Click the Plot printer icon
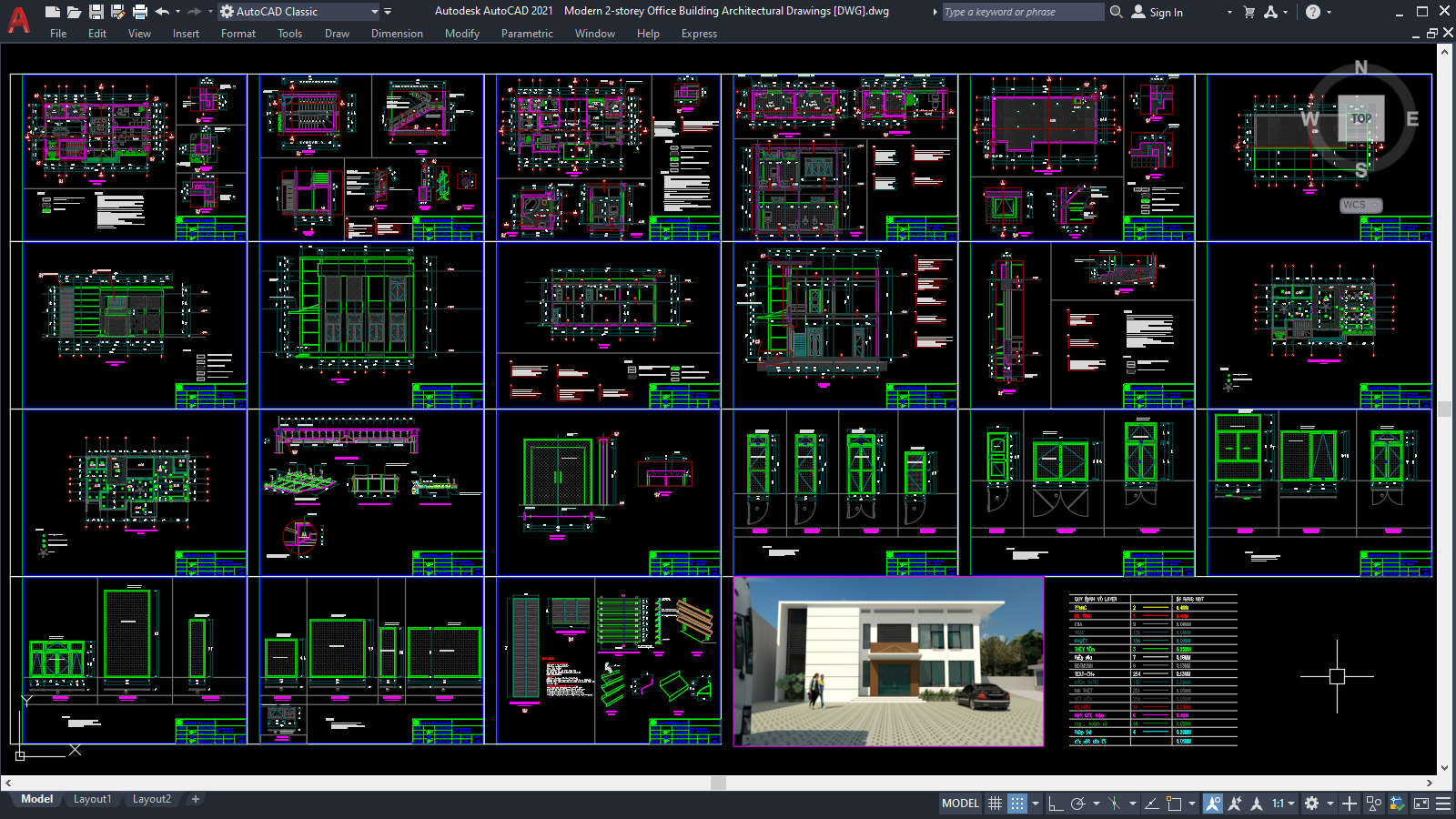Screen dimensions: 1456x819 point(139,12)
